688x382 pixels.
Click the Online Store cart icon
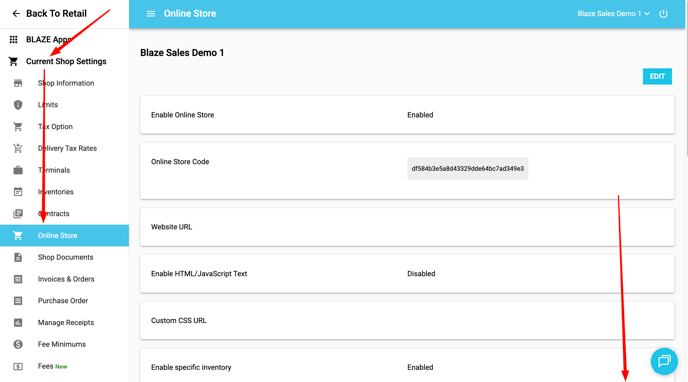coord(18,236)
